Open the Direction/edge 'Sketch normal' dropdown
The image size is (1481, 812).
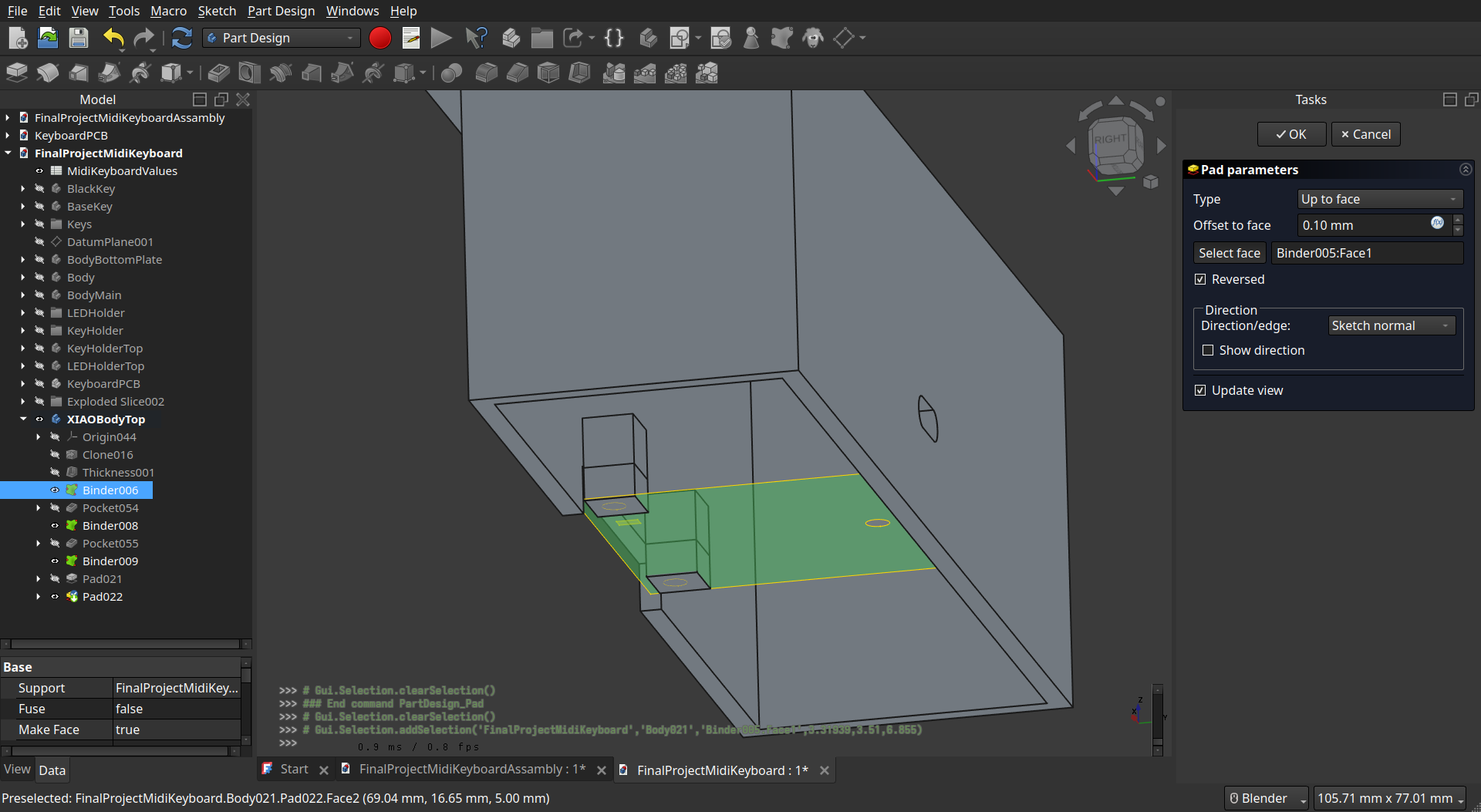tap(1392, 325)
